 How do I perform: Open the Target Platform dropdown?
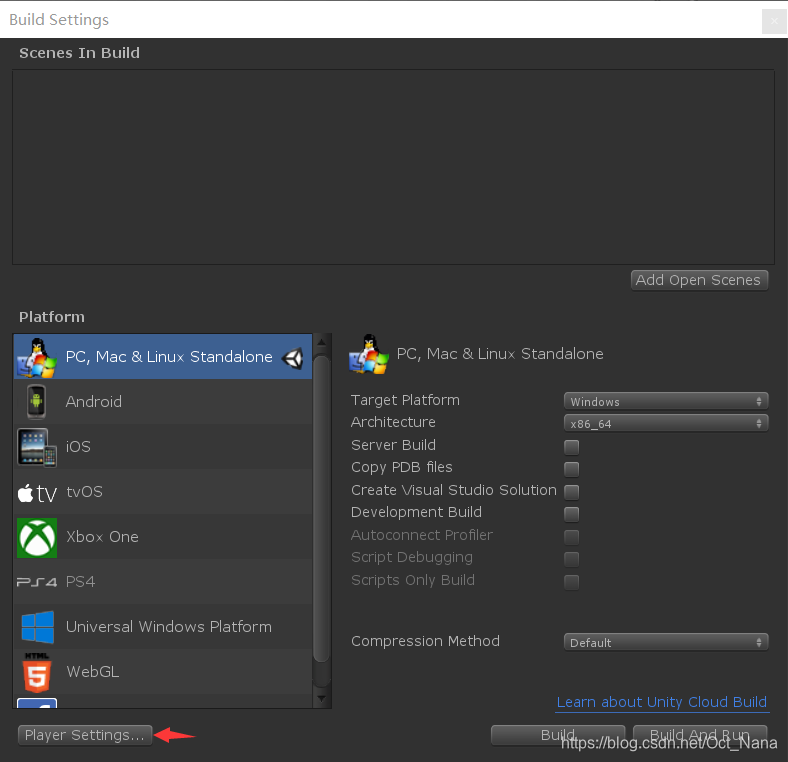pyautogui.click(x=666, y=401)
